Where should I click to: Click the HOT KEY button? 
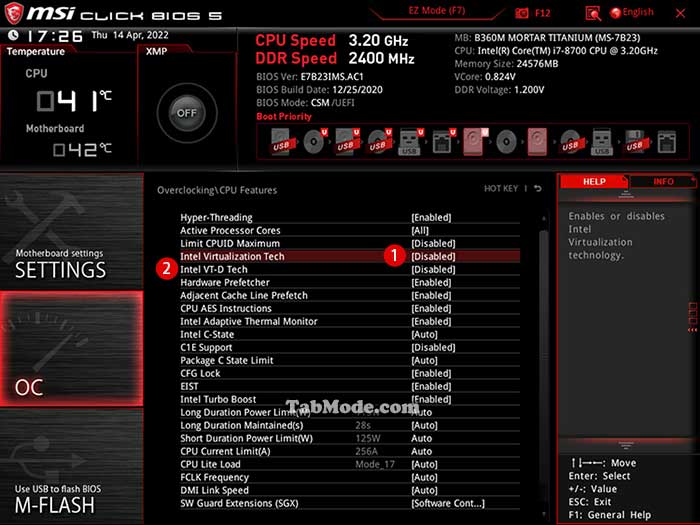pyautogui.click(x=501, y=188)
